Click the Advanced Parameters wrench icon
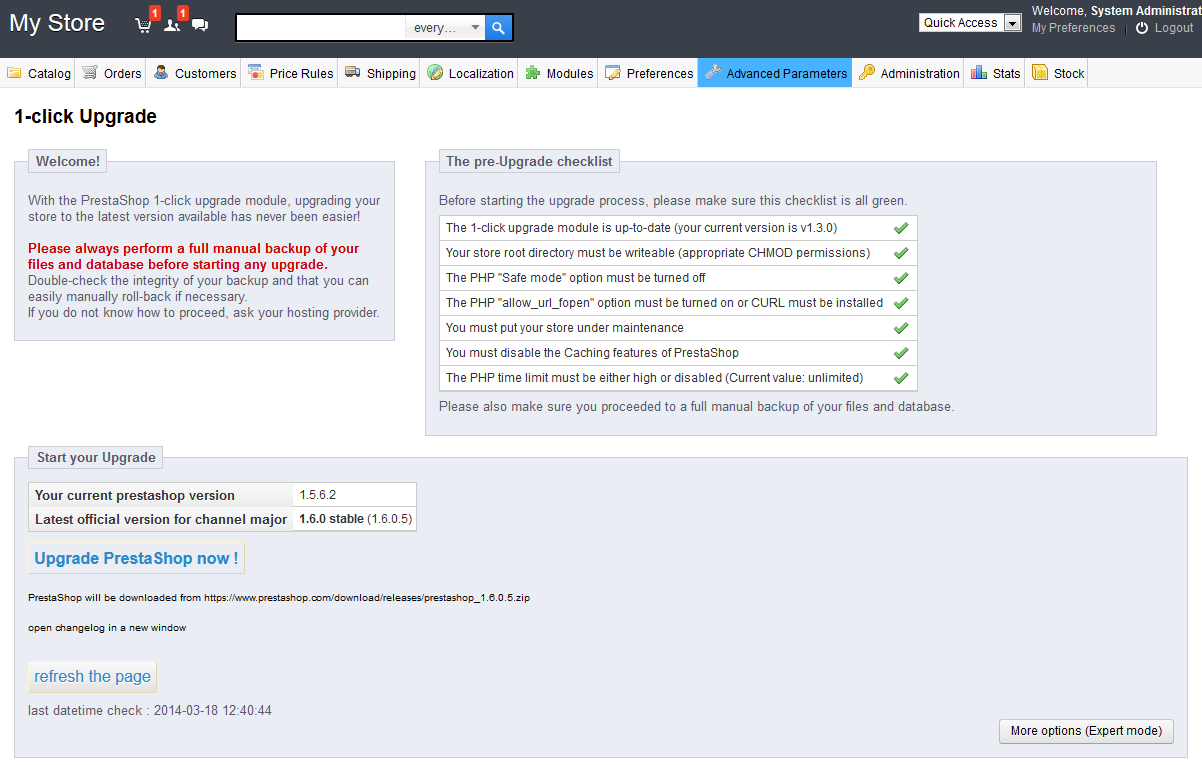 pyautogui.click(x=713, y=73)
